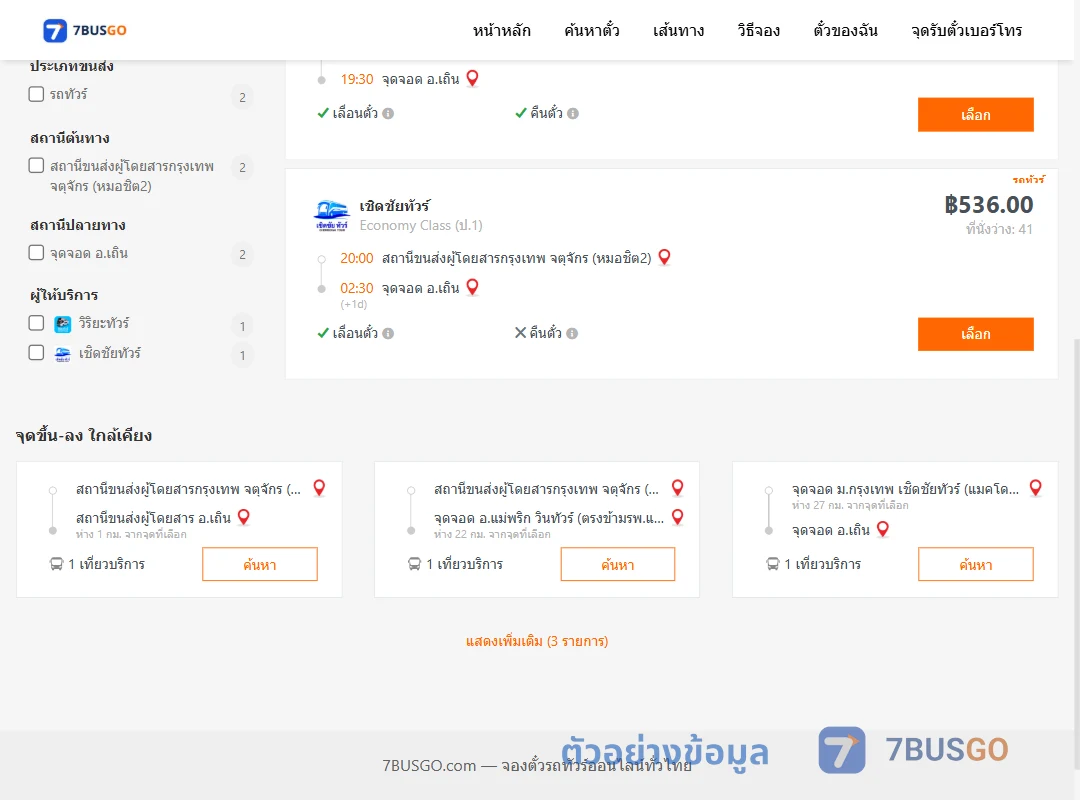Tick the หมอชิต2 origin station checkbox
The width and height of the screenshot is (1080, 800).
pos(37,165)
